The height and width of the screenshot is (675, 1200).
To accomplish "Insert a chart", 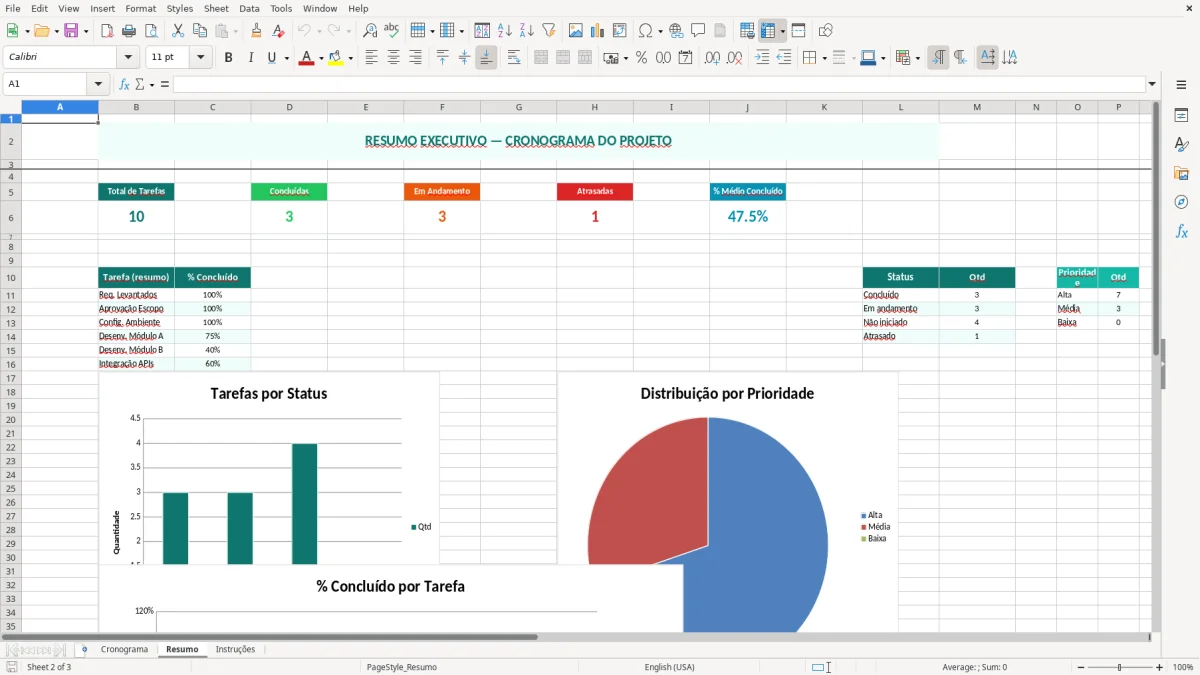I will [x=598, y=31].
